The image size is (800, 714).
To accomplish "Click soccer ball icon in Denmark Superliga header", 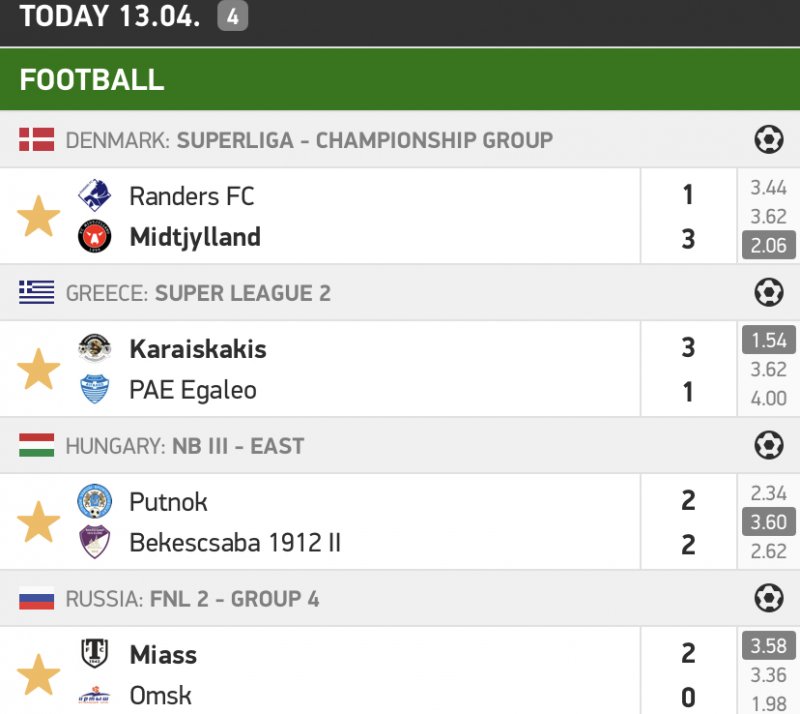I will (768, 140).
